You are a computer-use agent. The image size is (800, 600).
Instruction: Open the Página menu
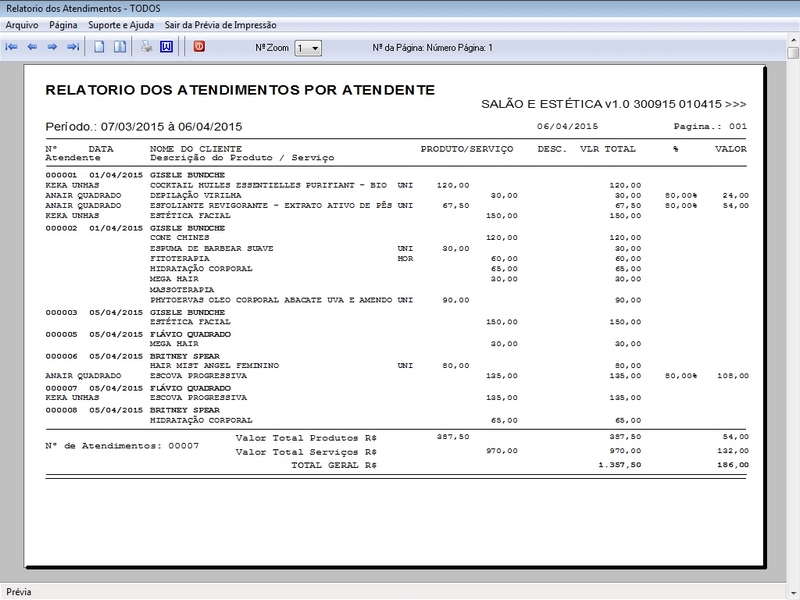click(x=63, y=25)
